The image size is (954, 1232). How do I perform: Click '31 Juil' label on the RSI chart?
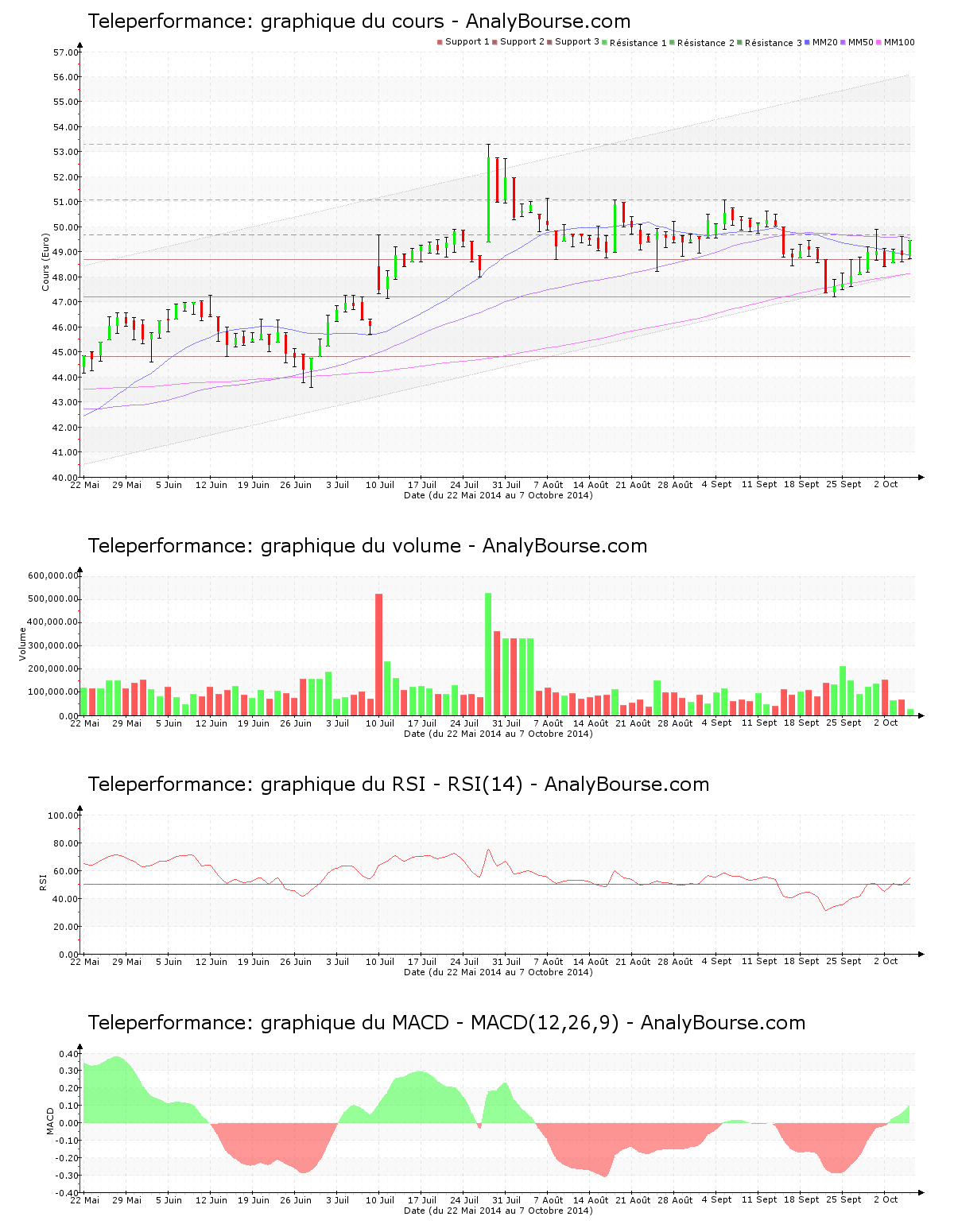pyautogui.click(x=506, y=962)
